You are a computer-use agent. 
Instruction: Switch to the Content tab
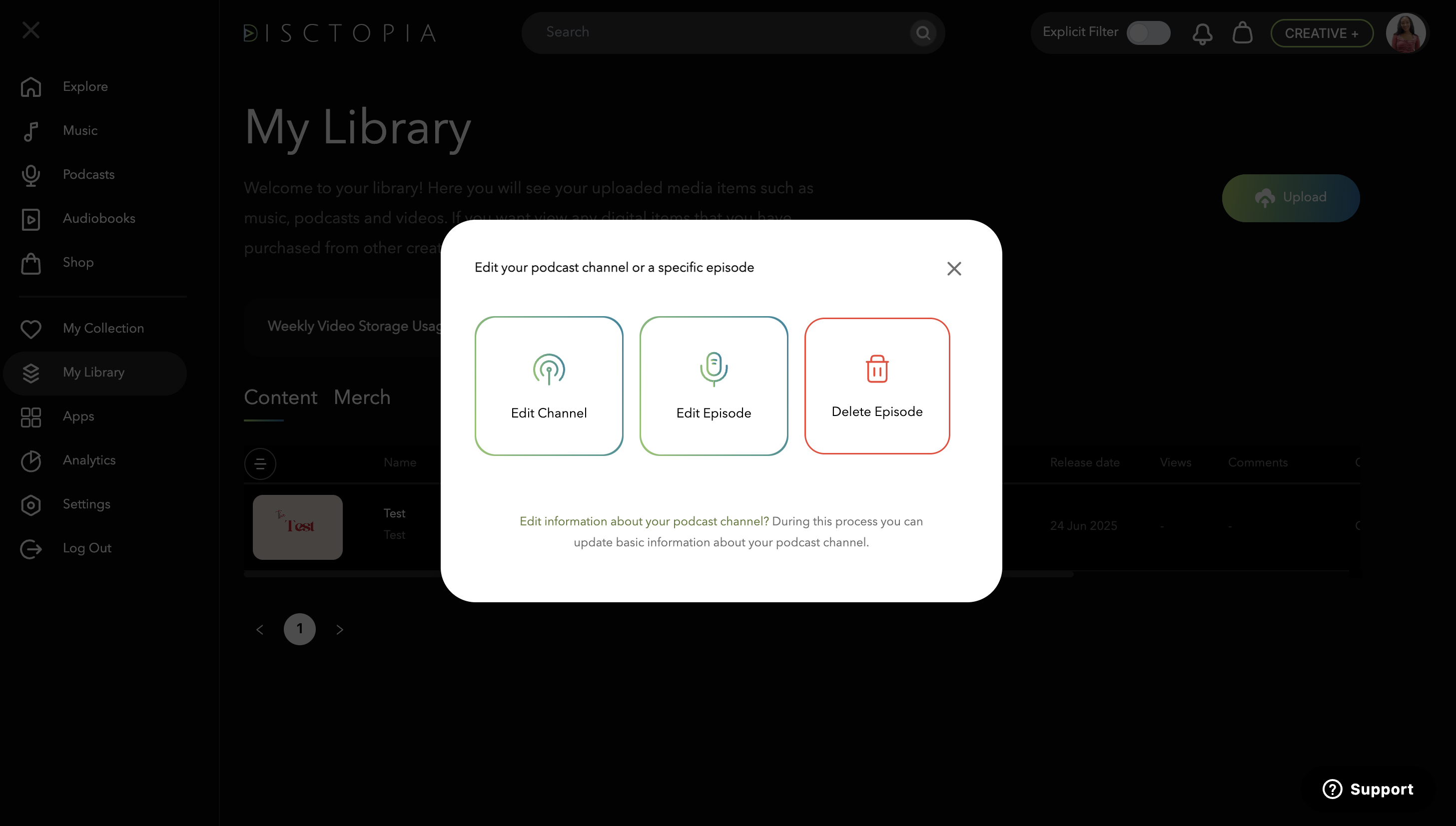pyautogui.click(x=280, y=397)
